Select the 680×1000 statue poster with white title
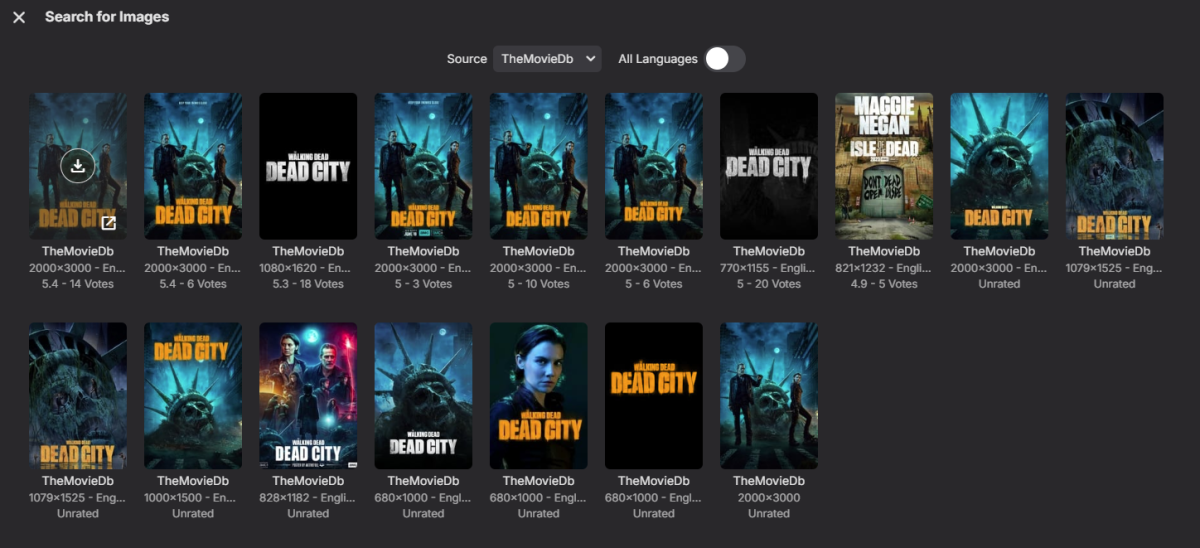The height and width of the screenshot is (548, 1200). (423, 396)
